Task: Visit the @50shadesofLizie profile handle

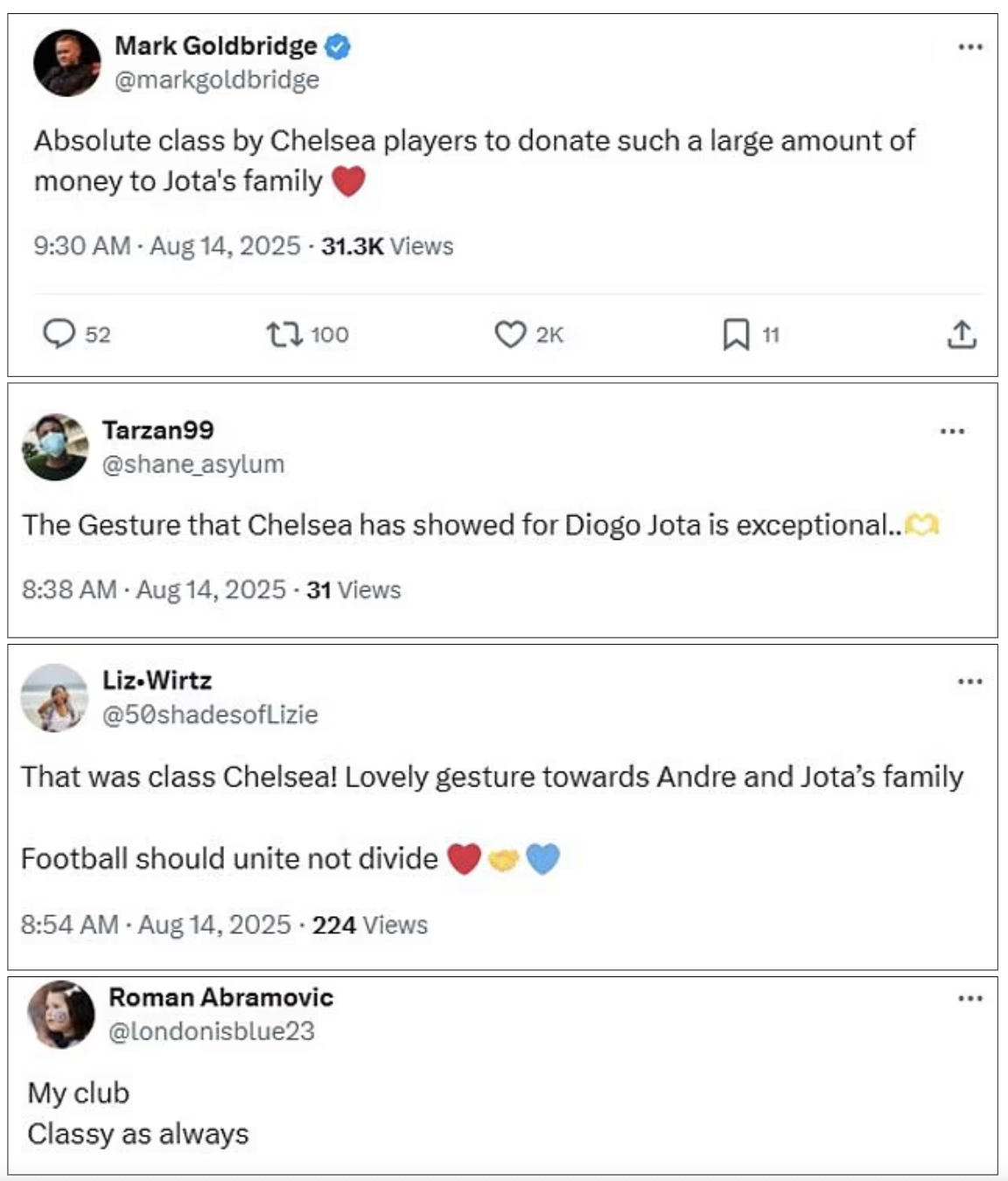Action: click(210, 715)
